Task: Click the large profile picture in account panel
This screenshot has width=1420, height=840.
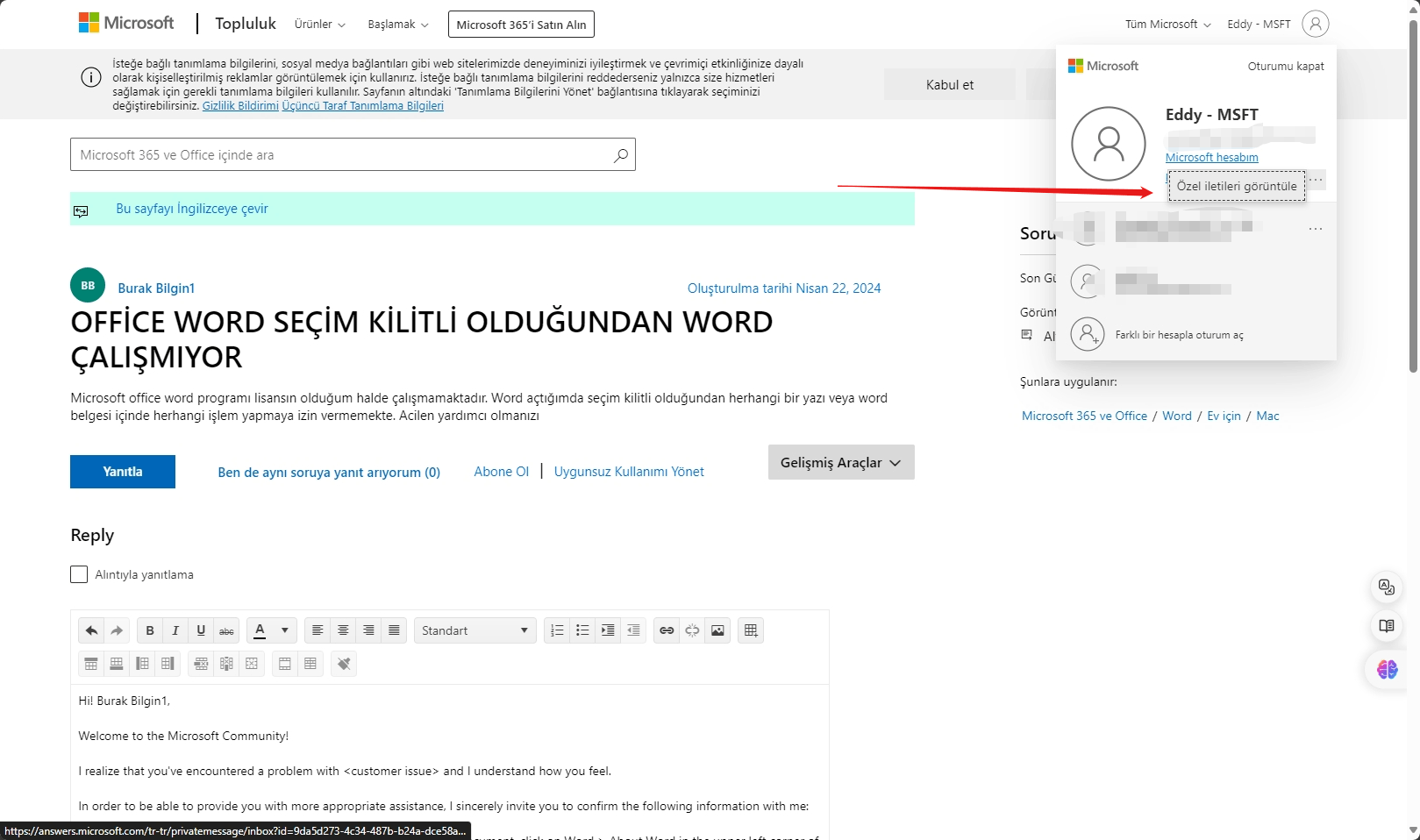Action: coord(1109,144)
